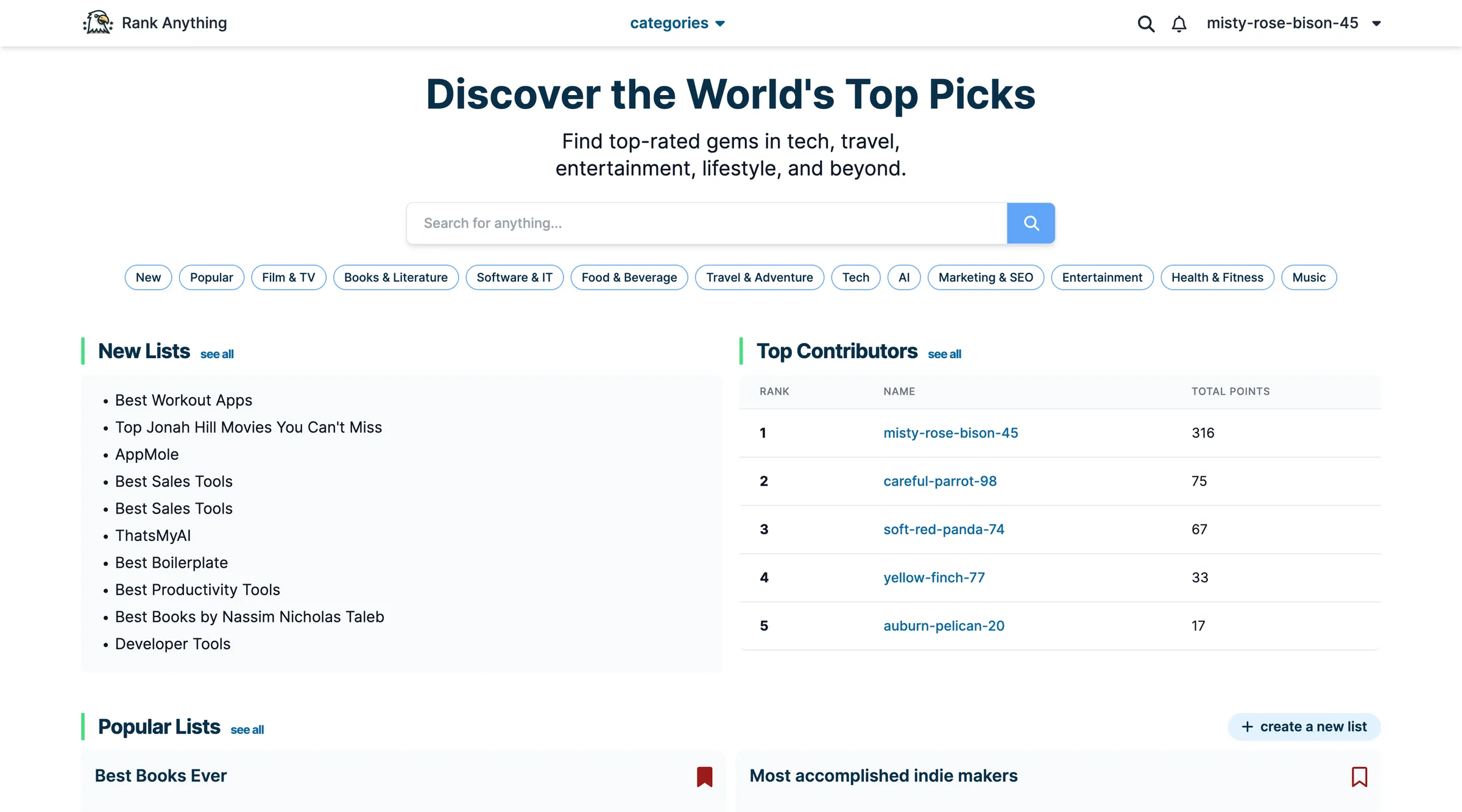Open the notifications bell

1179,24
